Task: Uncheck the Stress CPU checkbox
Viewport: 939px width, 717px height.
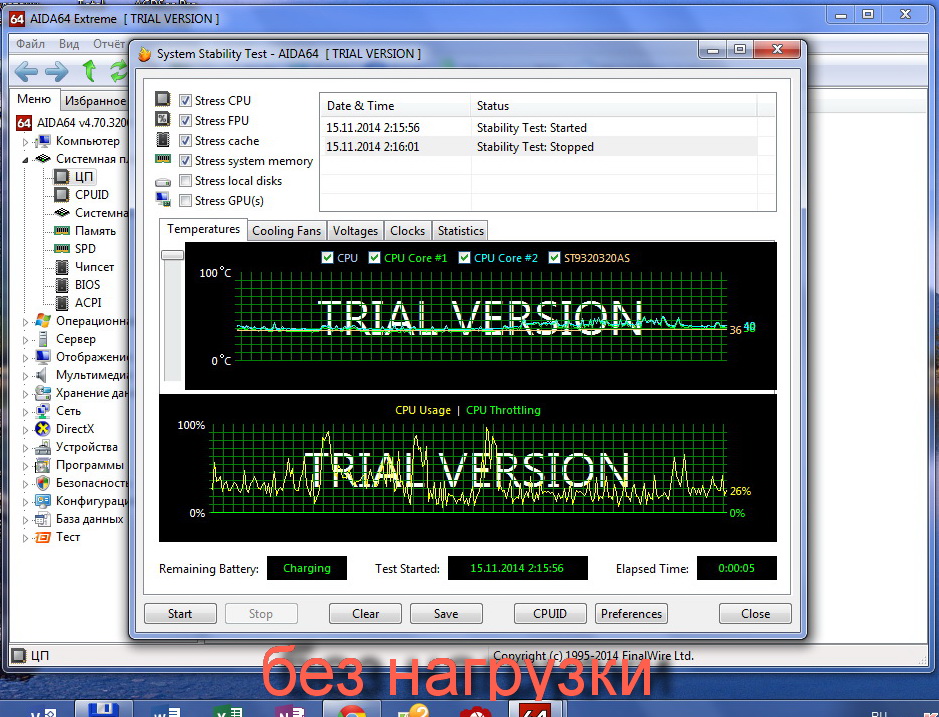Action: pyautogui.click(x=185, y=101)
